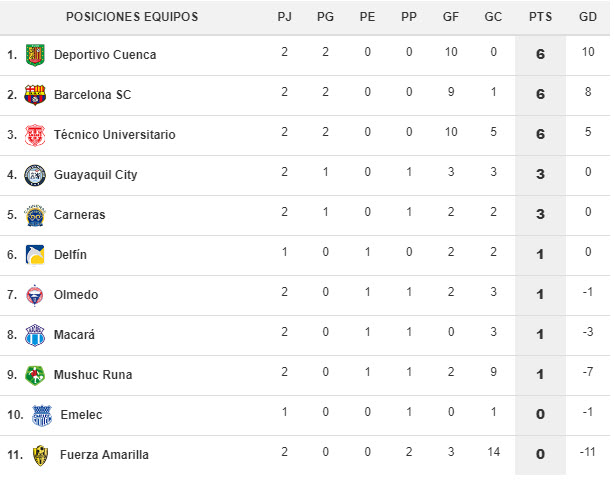Click the Olmedo team crest
614x480 pixels.
point(35,295)
